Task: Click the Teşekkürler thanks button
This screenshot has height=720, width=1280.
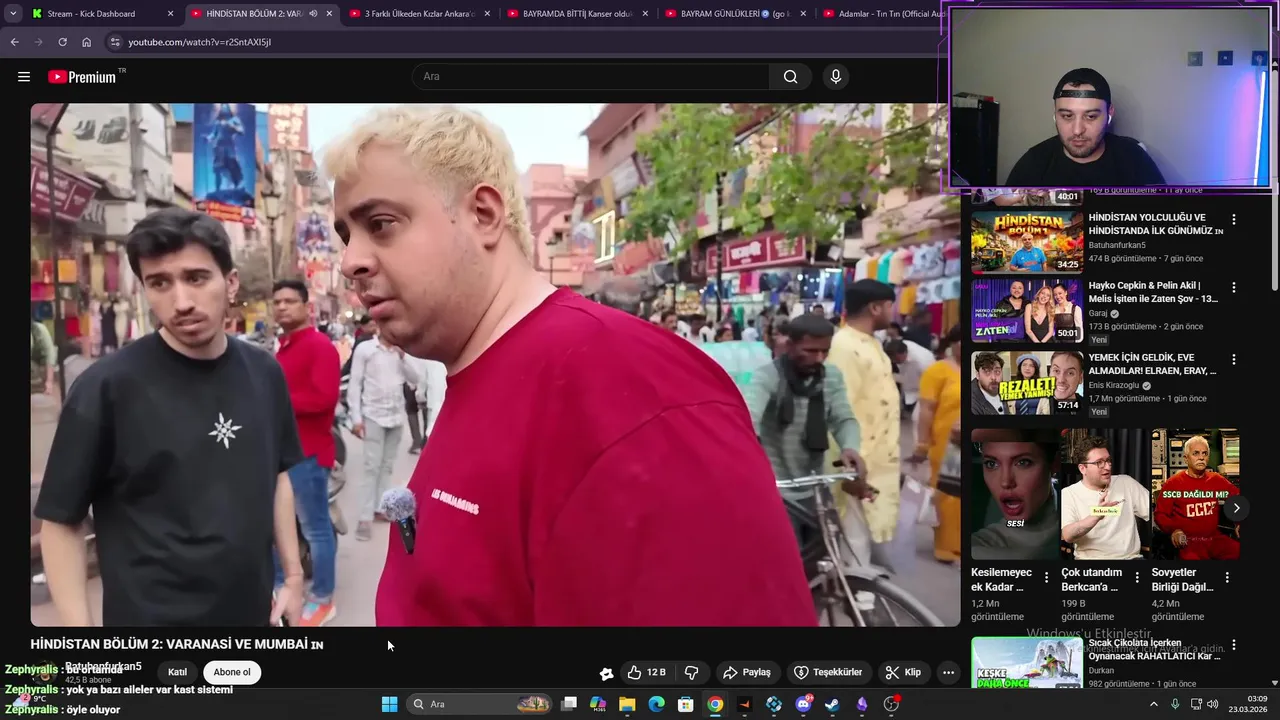Action: (828, 673)
